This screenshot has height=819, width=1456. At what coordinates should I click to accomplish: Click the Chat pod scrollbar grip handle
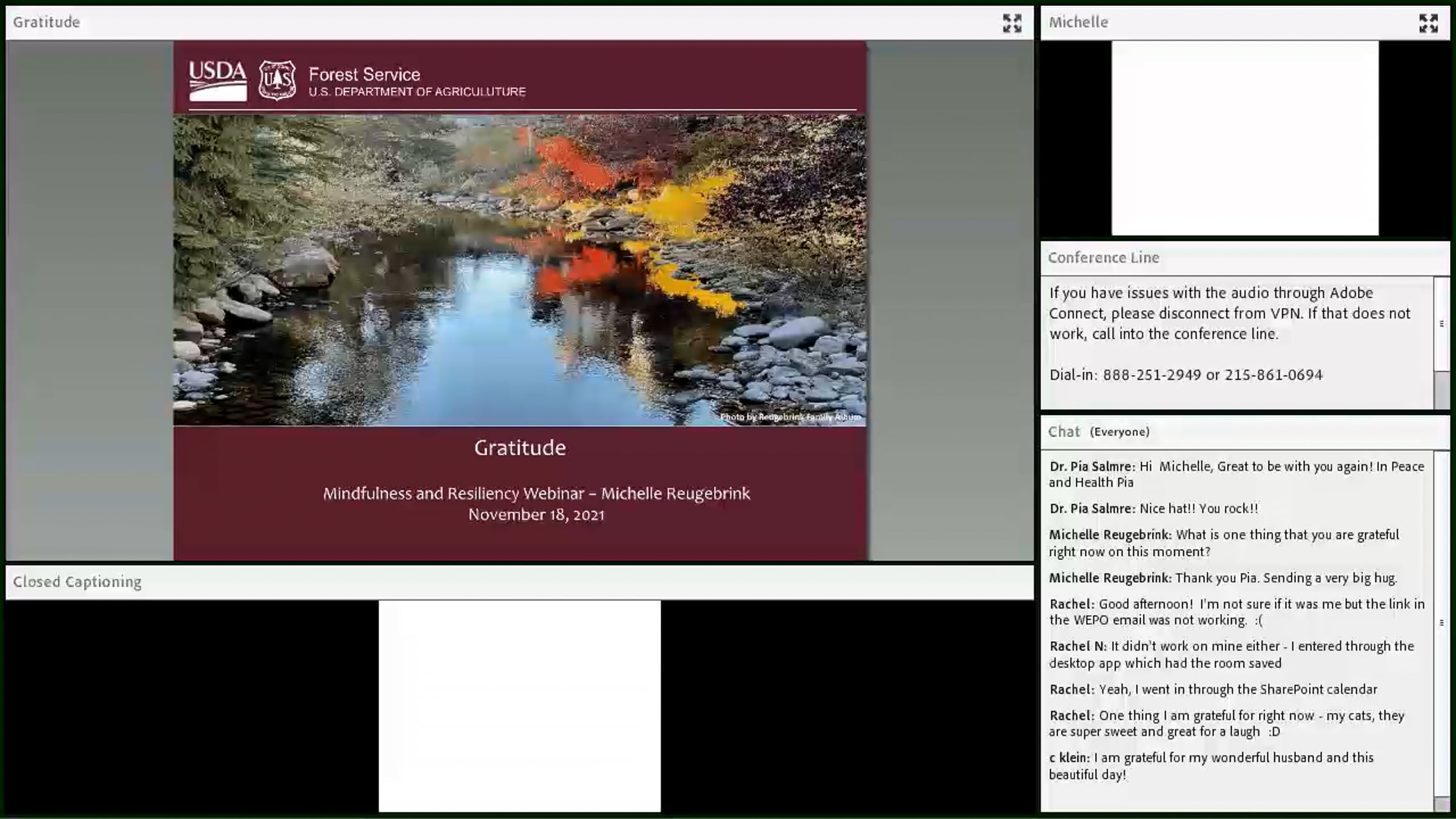click(1441, 622)
